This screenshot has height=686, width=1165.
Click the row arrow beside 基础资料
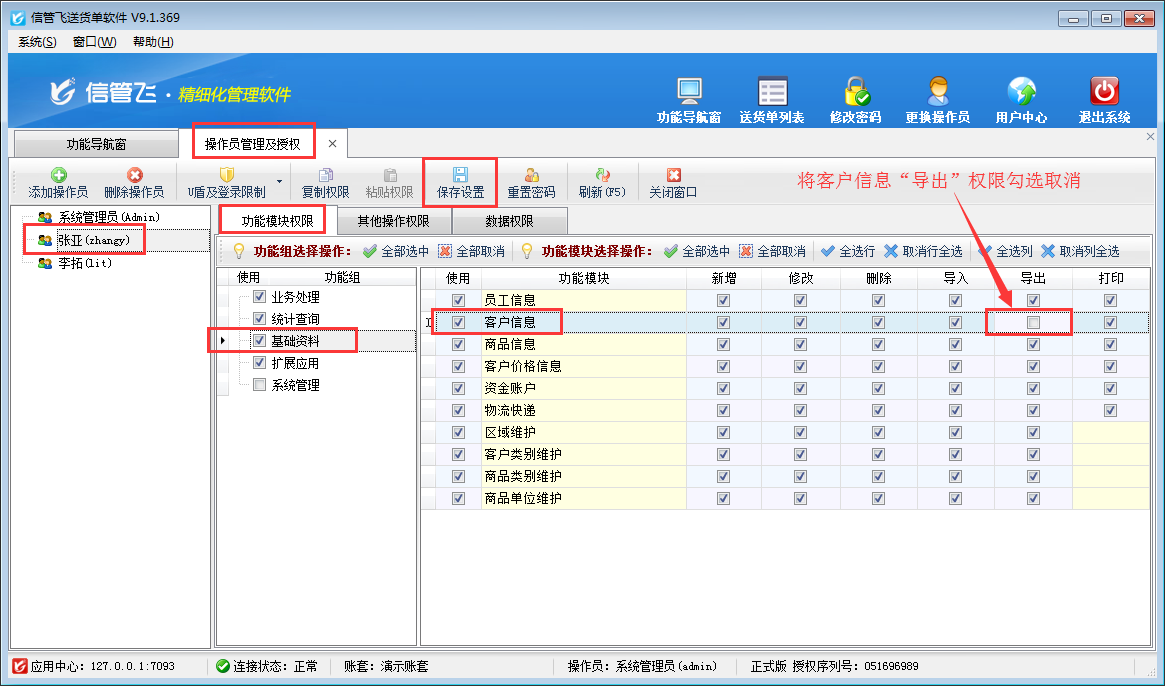coord(222,341)
